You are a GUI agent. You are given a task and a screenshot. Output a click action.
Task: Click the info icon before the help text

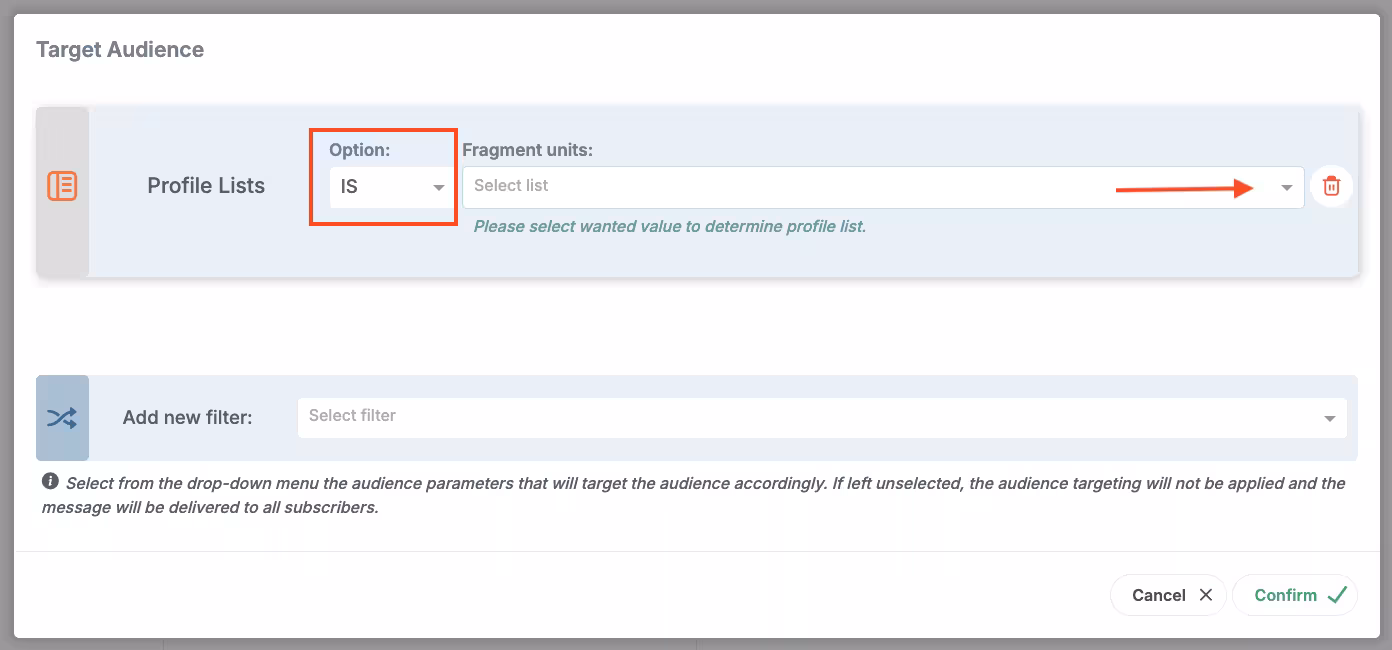click(50, 482)
